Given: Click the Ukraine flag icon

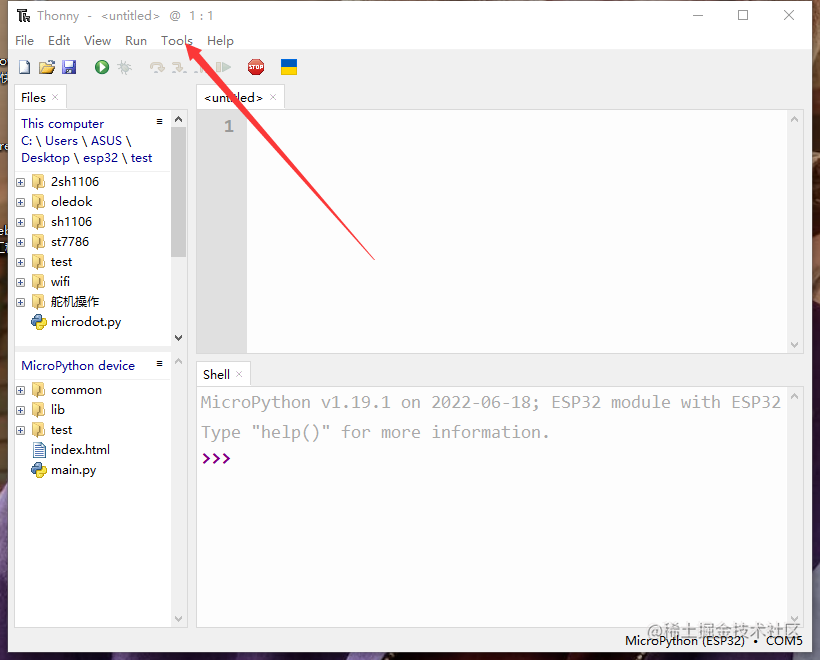Looking at the screenshot, I should 289,67.
